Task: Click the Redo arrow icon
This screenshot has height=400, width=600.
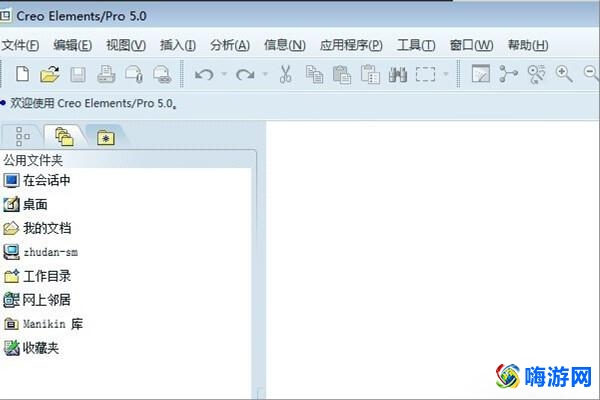Action: click(245, 74)
